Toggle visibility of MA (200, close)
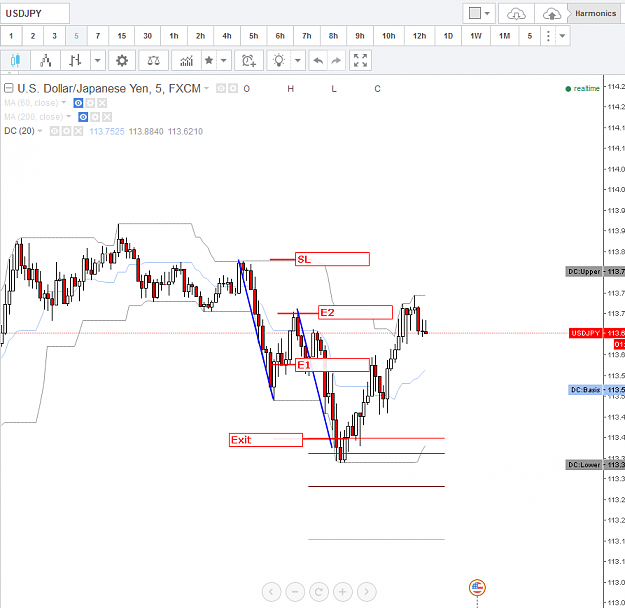 83,117
